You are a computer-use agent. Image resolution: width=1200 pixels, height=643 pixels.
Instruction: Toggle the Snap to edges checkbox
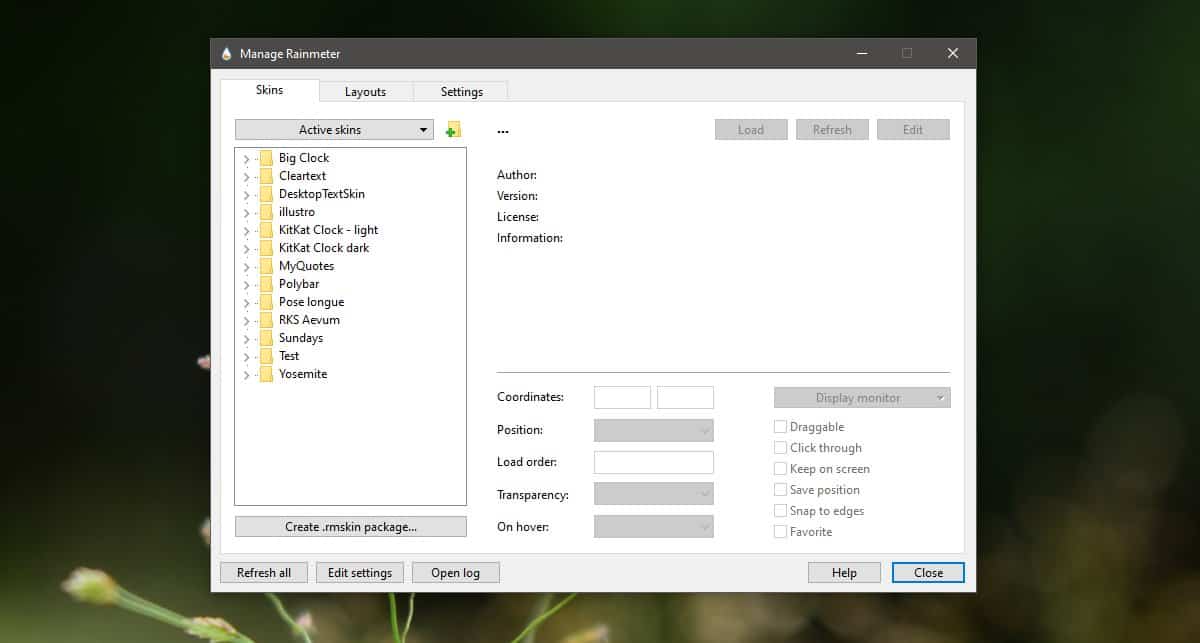coord(781,511)
